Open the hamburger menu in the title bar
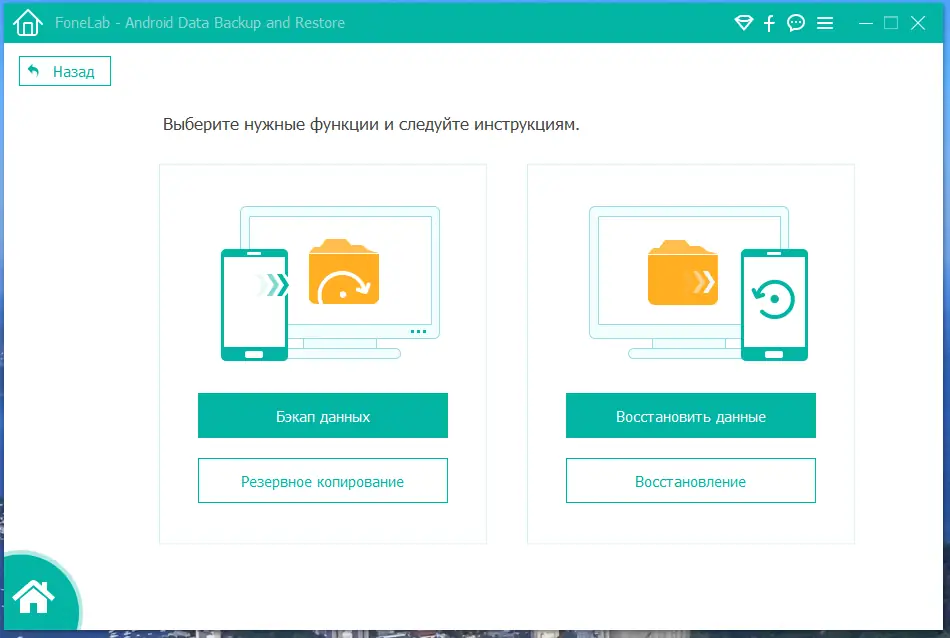The image size is (950, 638). pos(825,22)
